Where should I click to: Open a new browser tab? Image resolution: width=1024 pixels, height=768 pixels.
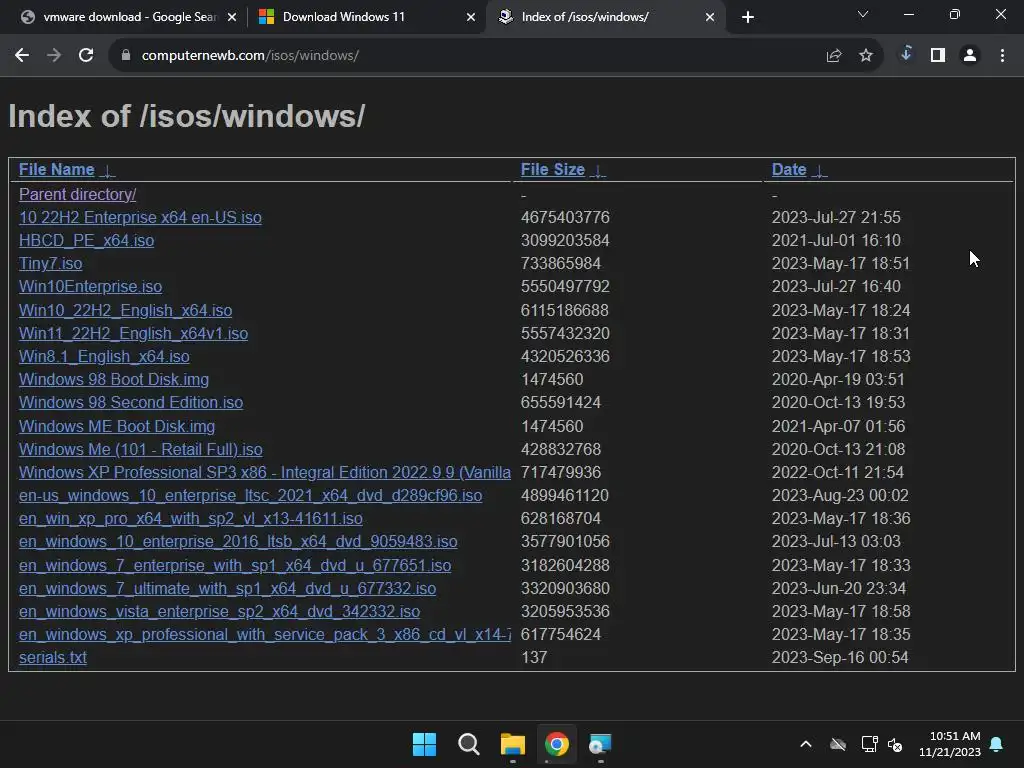[x=748, y=17]
